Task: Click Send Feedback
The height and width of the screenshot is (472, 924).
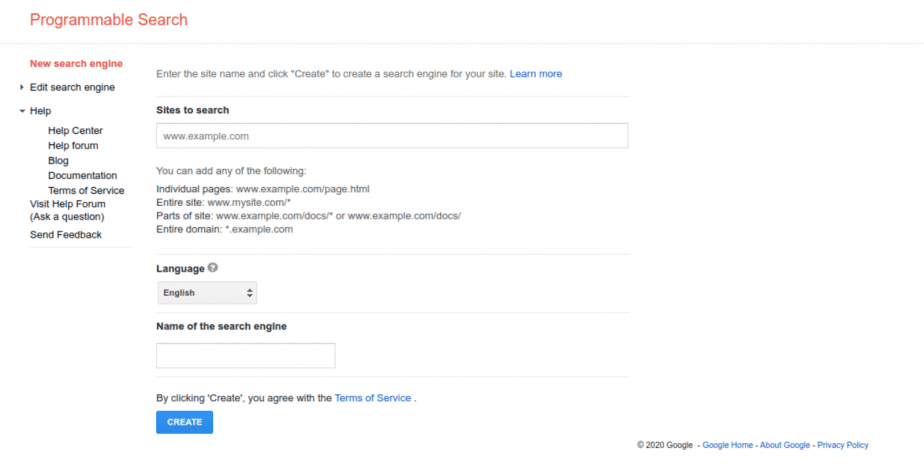Action: [66, 235]
